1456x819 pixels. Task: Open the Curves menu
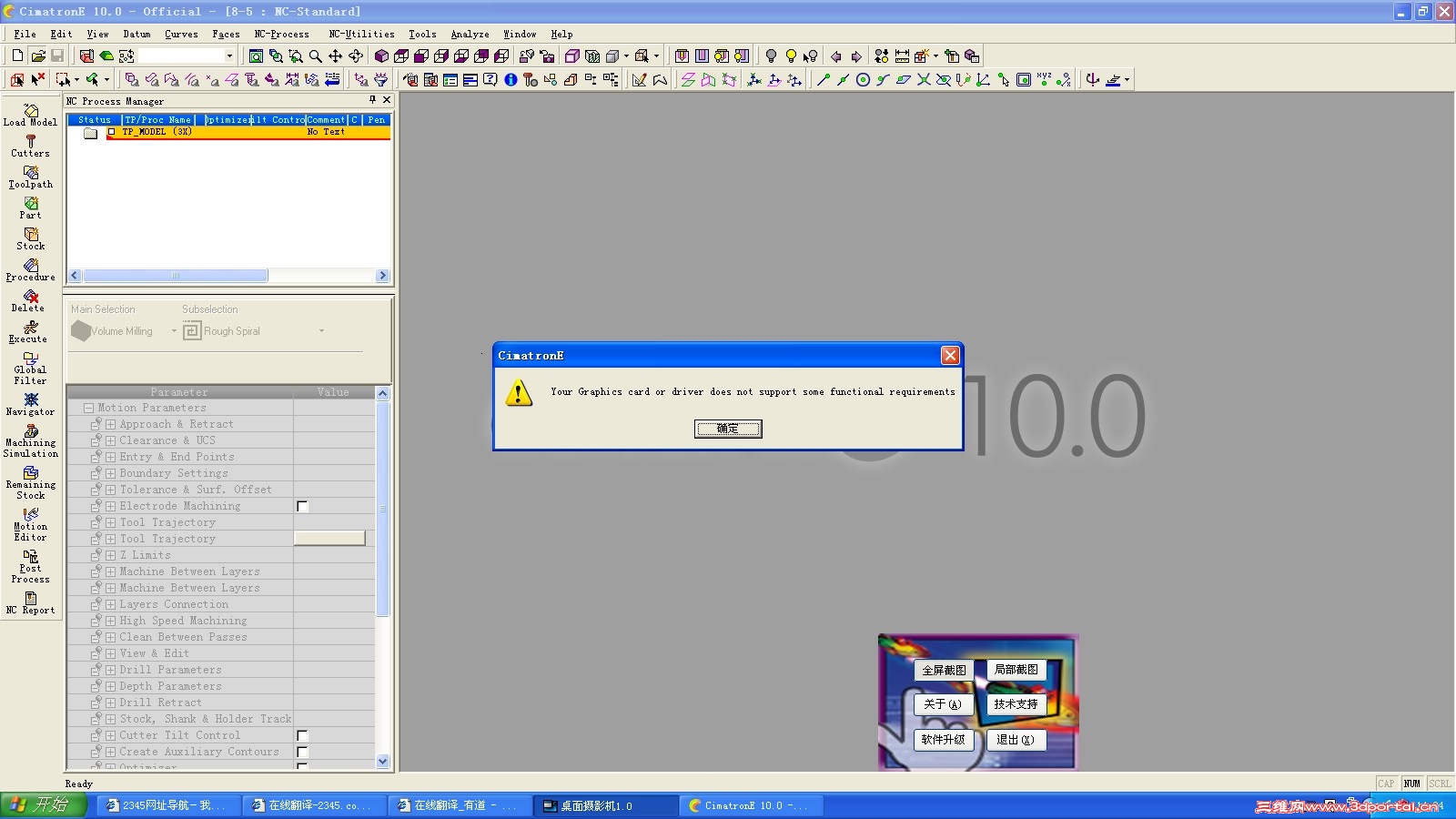tap(181, 35)
